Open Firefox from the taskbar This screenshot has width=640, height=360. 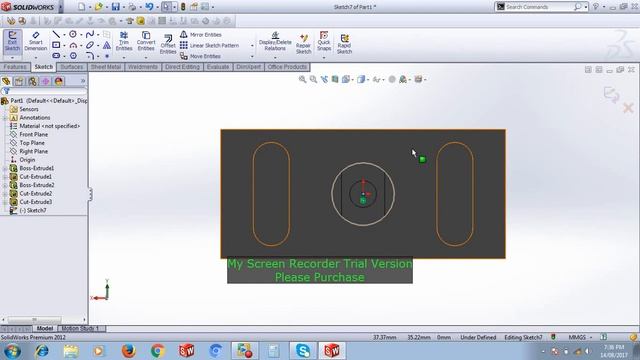click(129, 351)
